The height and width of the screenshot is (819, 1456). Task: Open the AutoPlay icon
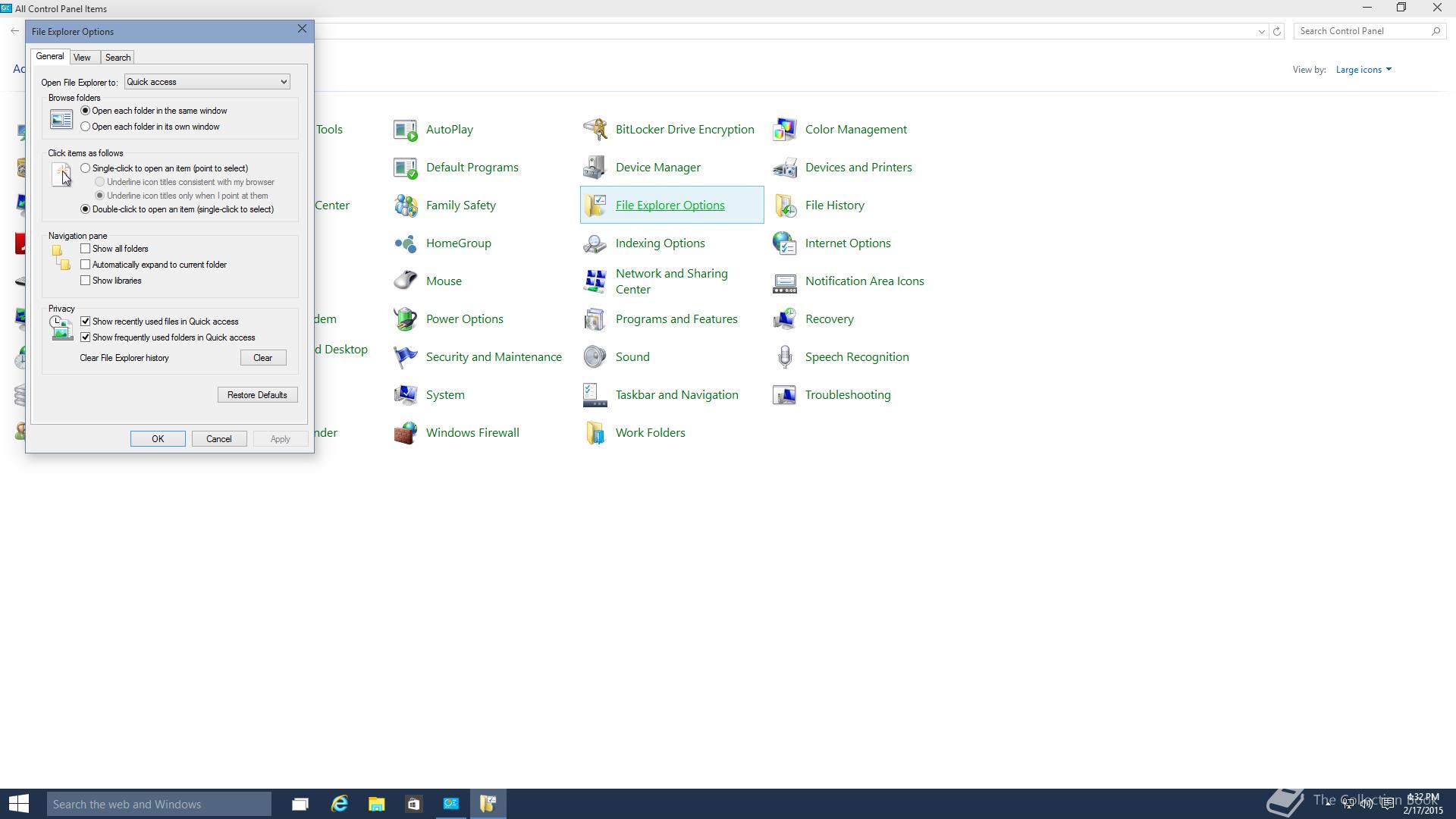pyautogui.click(x=406, y=130)
